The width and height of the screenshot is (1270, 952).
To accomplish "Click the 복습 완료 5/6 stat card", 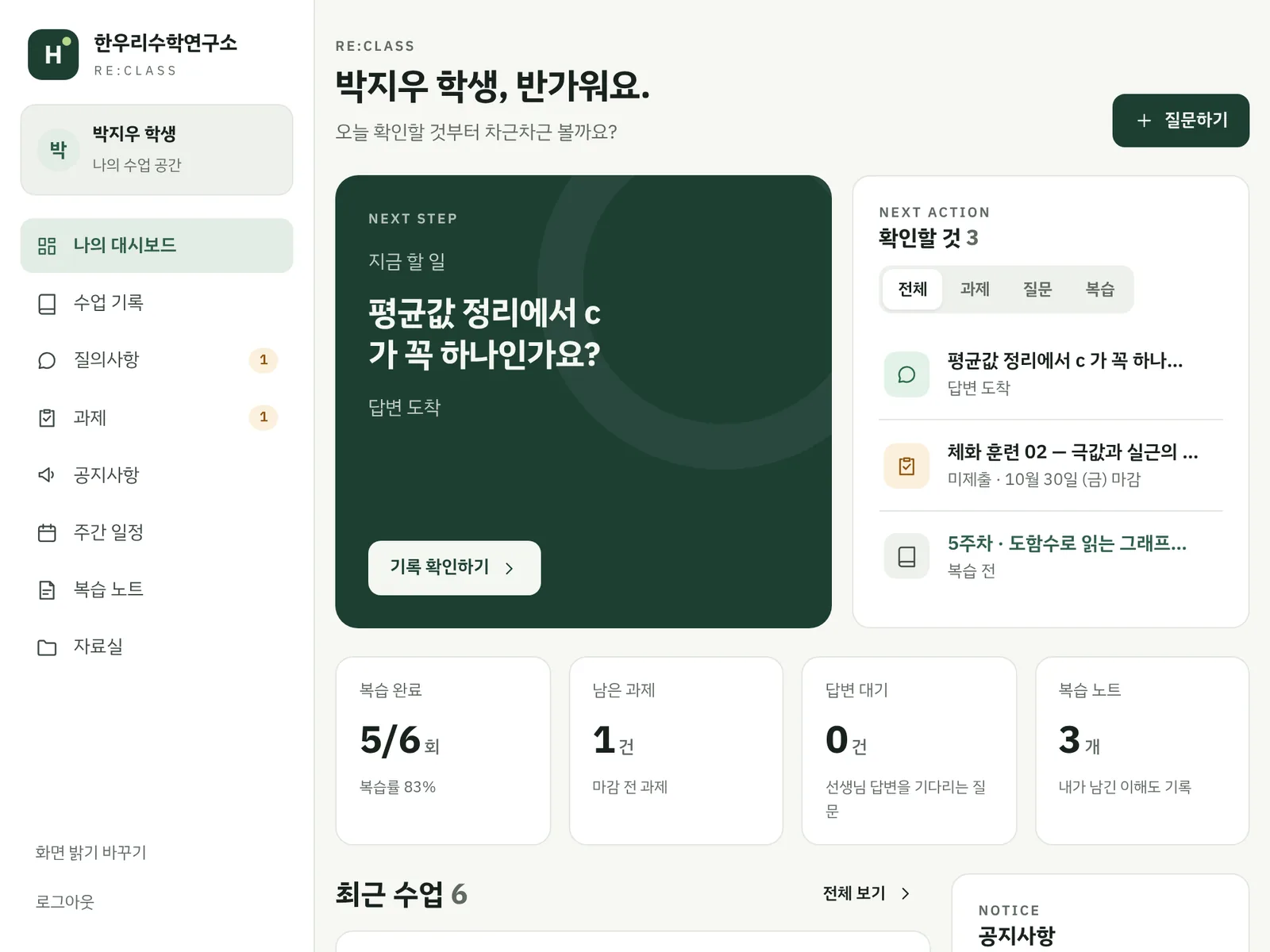I will [x=443, y=750].
